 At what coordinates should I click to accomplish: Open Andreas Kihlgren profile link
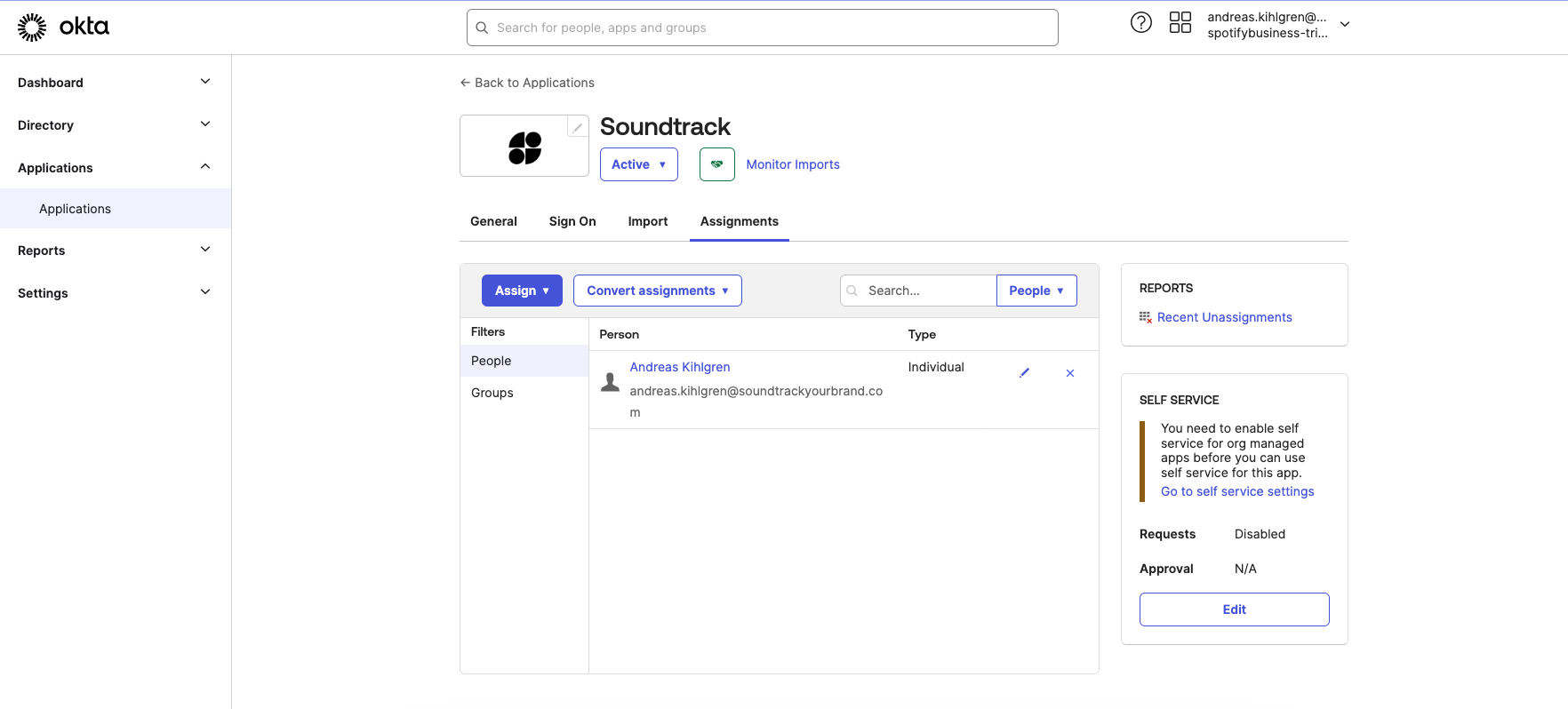coord(680,367)
